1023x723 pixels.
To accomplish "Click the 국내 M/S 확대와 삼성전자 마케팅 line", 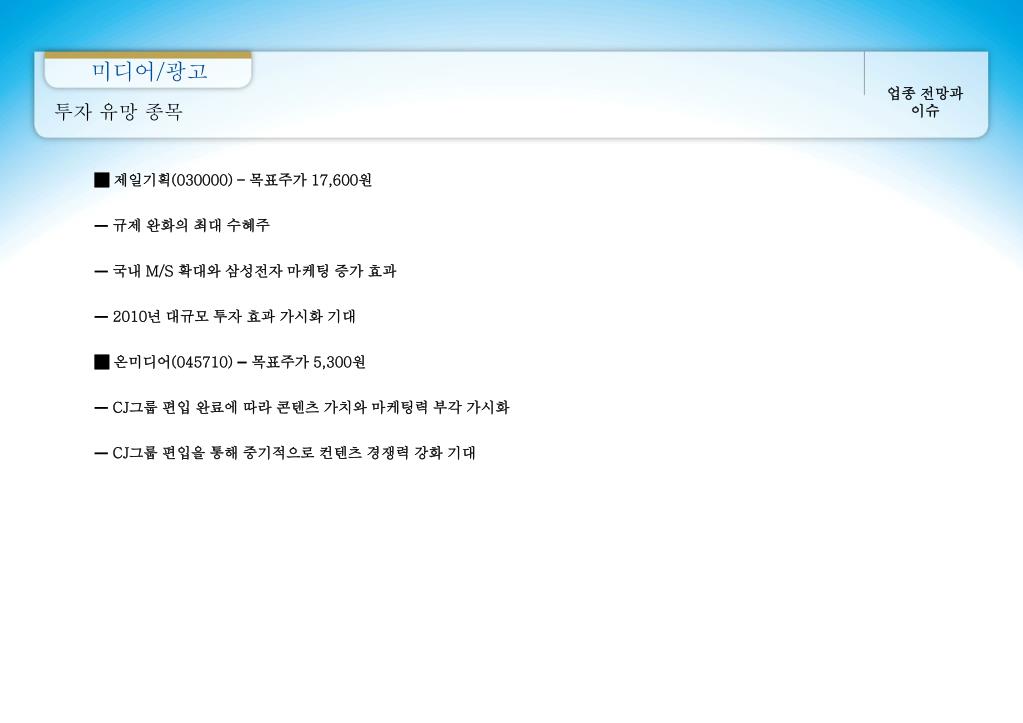I will coord(245,271).
